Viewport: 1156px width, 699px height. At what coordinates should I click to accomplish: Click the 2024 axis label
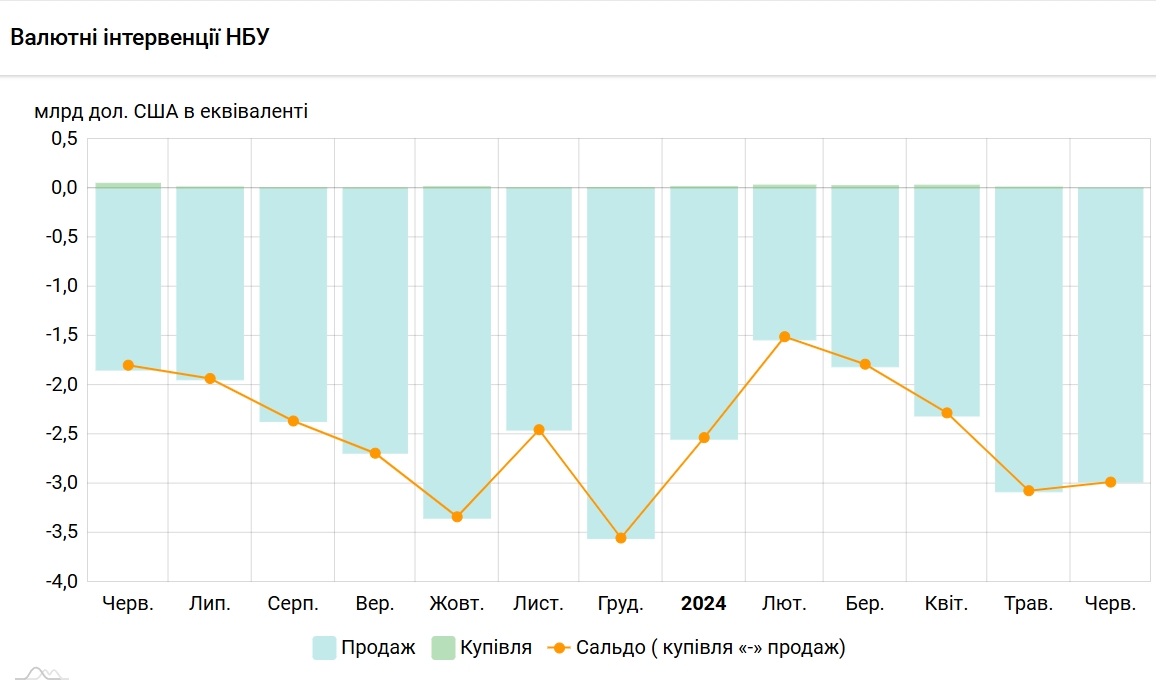pyautogui.click(x=703, y=603)
